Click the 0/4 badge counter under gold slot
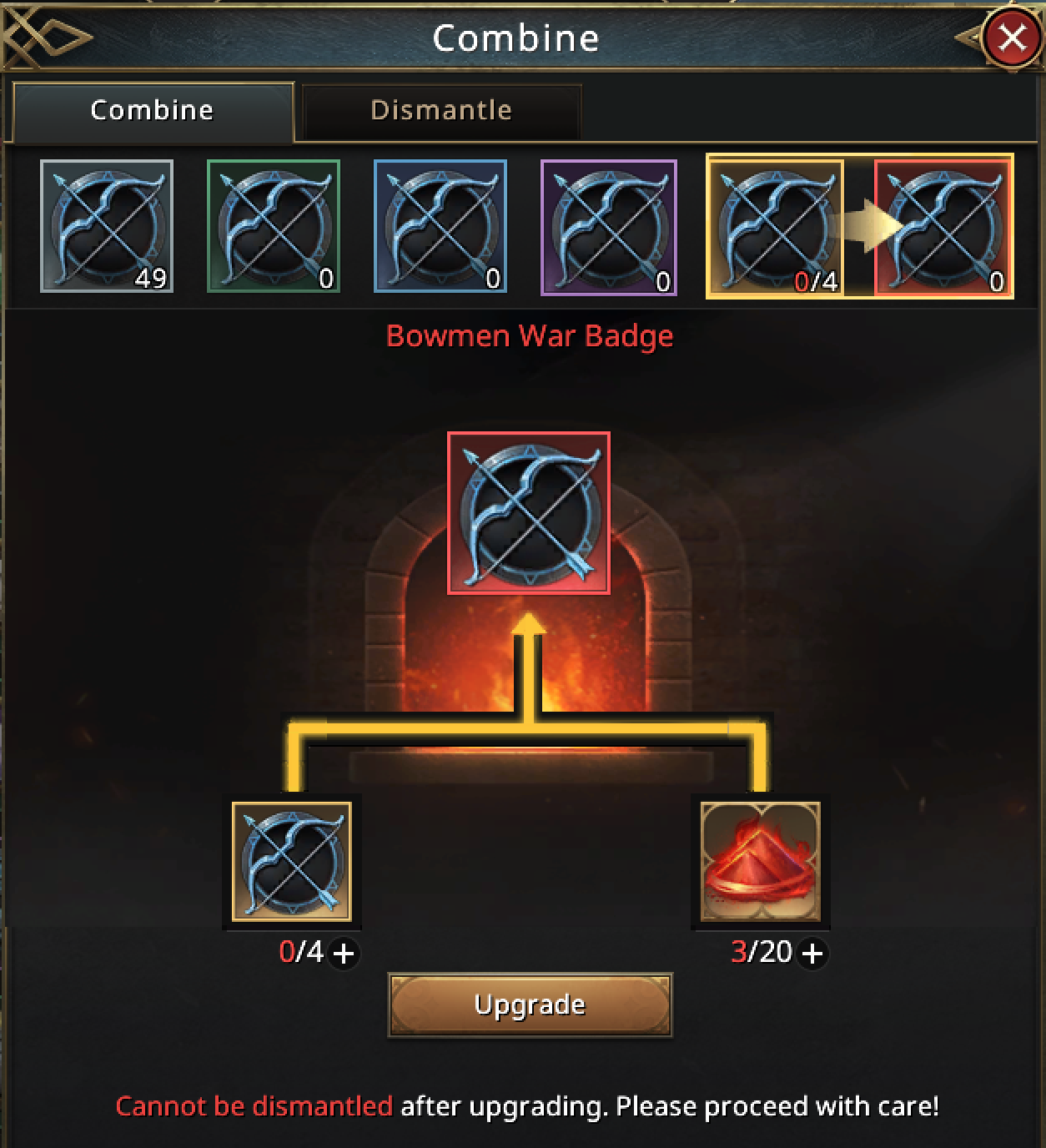 [x=300, y=952]
